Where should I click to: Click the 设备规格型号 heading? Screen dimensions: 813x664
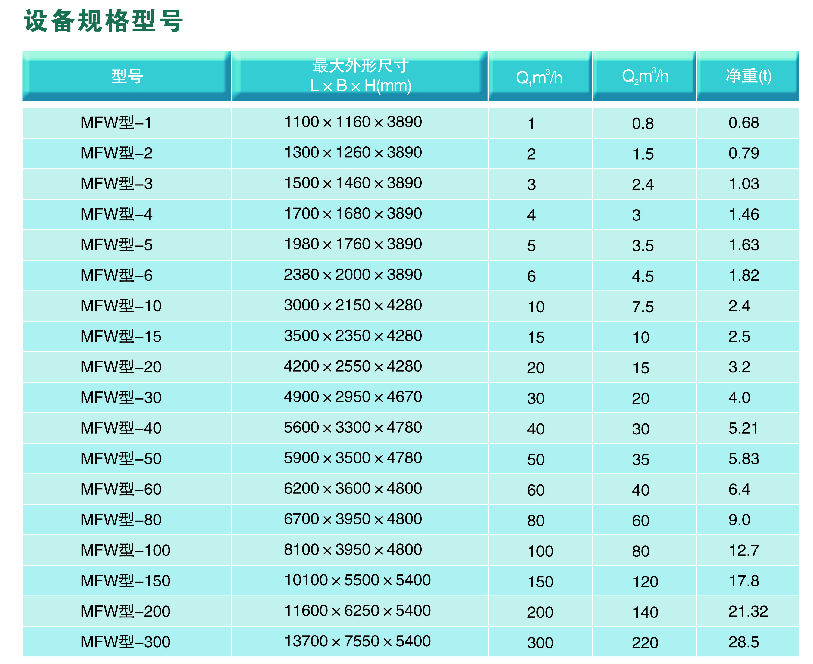click(x=104, y=21)
